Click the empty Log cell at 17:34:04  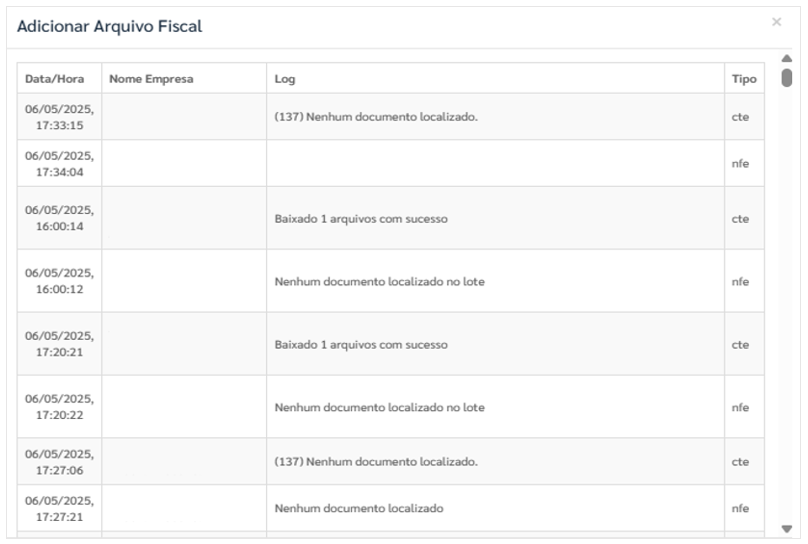click(495, 163)
